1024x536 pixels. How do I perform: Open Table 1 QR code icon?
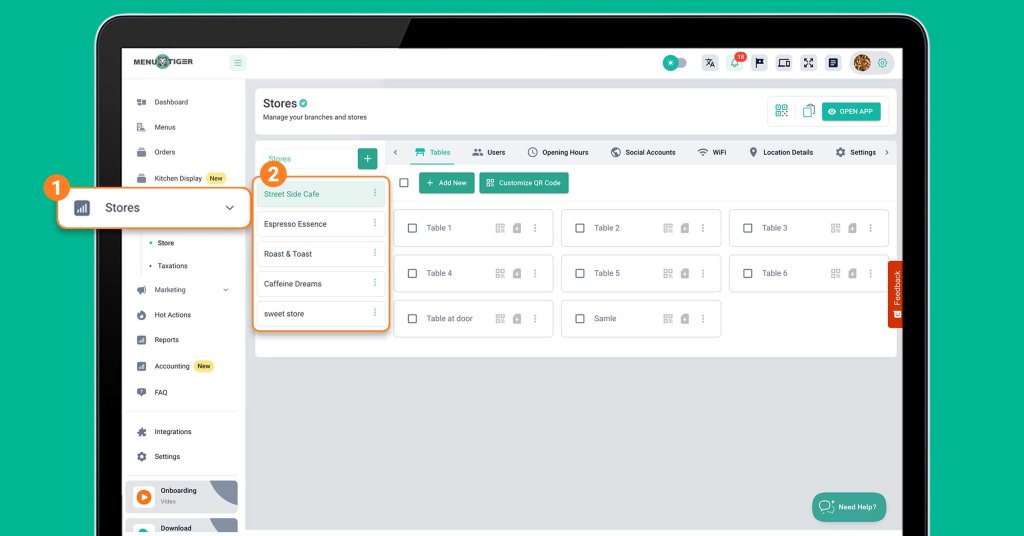pyautogui.click(x=500, y=228)
